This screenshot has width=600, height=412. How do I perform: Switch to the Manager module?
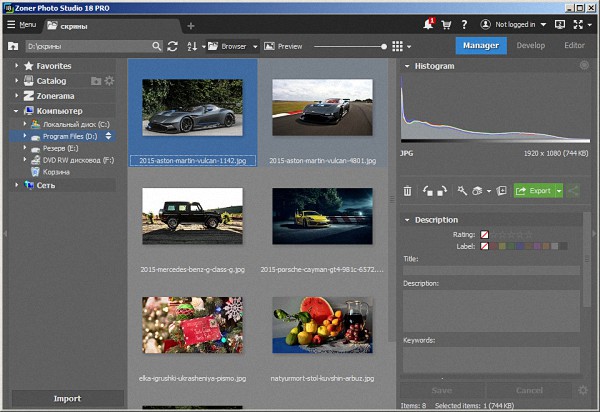click(x=481, y=46)
